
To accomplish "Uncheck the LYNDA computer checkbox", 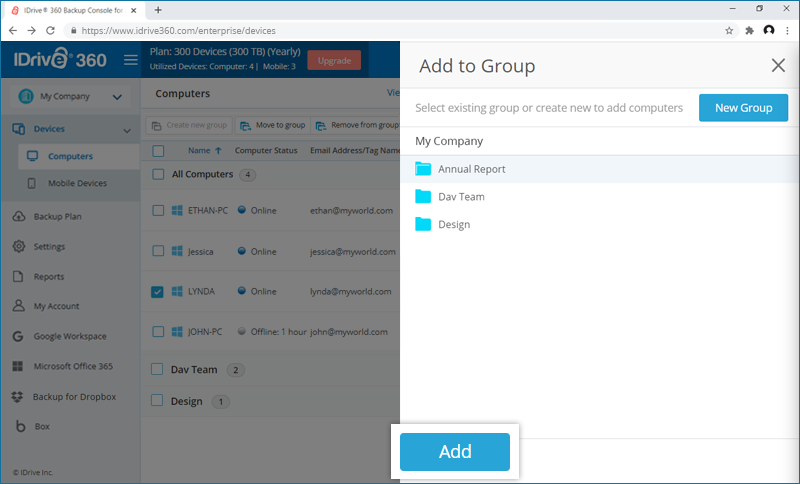I will (158, 292).
